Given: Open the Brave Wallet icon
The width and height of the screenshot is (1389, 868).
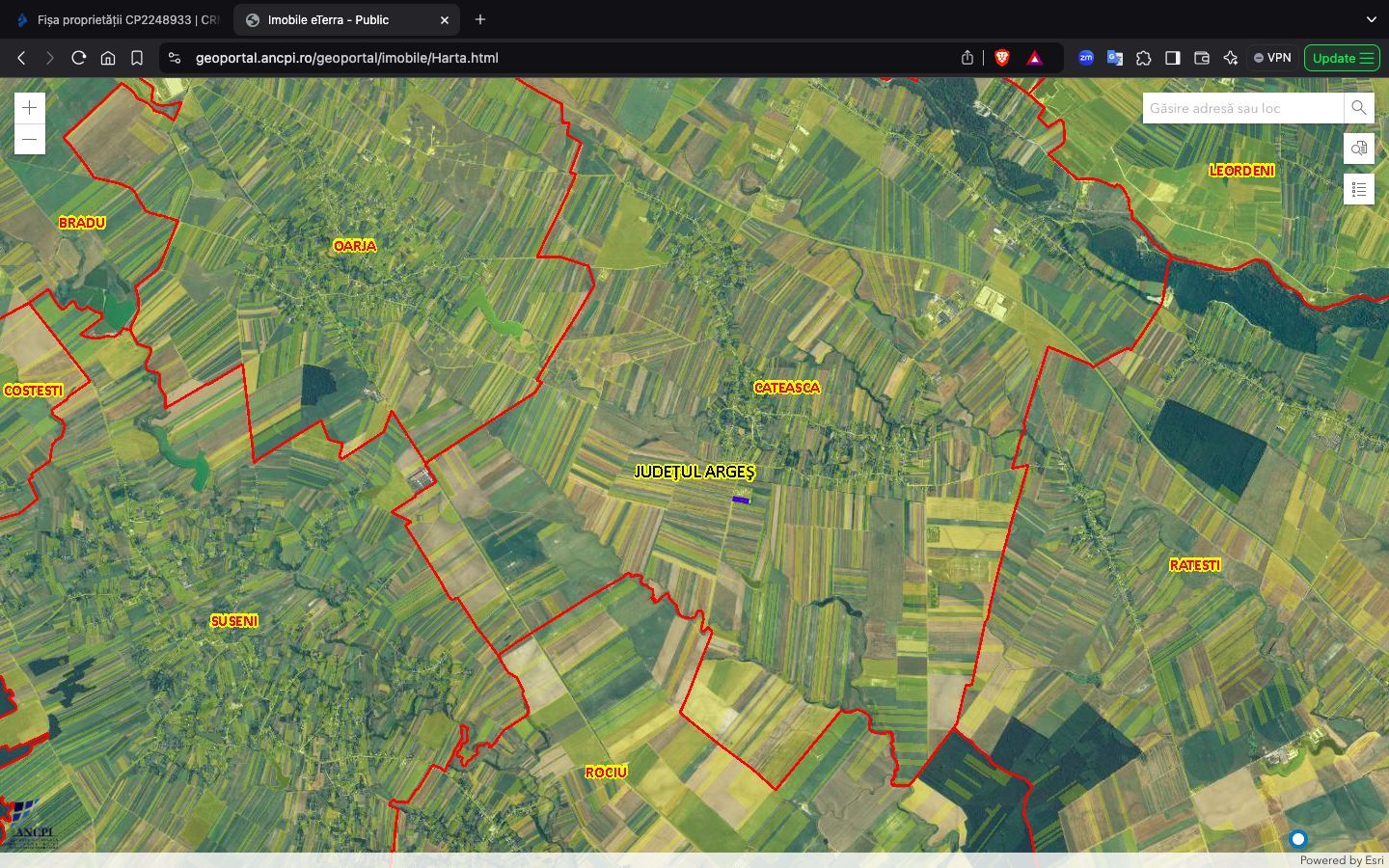Looking at the screenshot, I should (x=1201, y=58).
